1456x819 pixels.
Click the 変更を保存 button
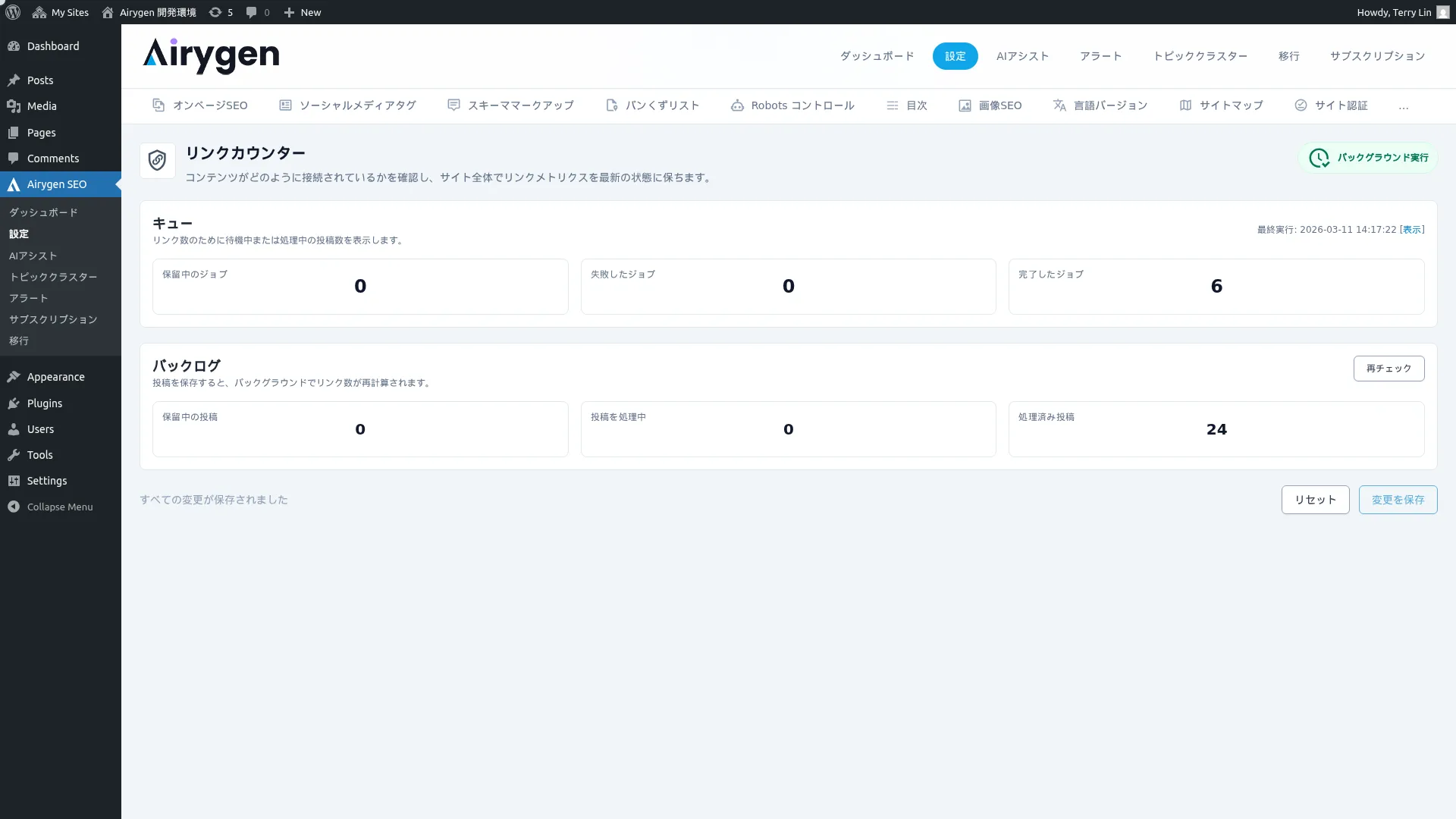coord(1398,500)
